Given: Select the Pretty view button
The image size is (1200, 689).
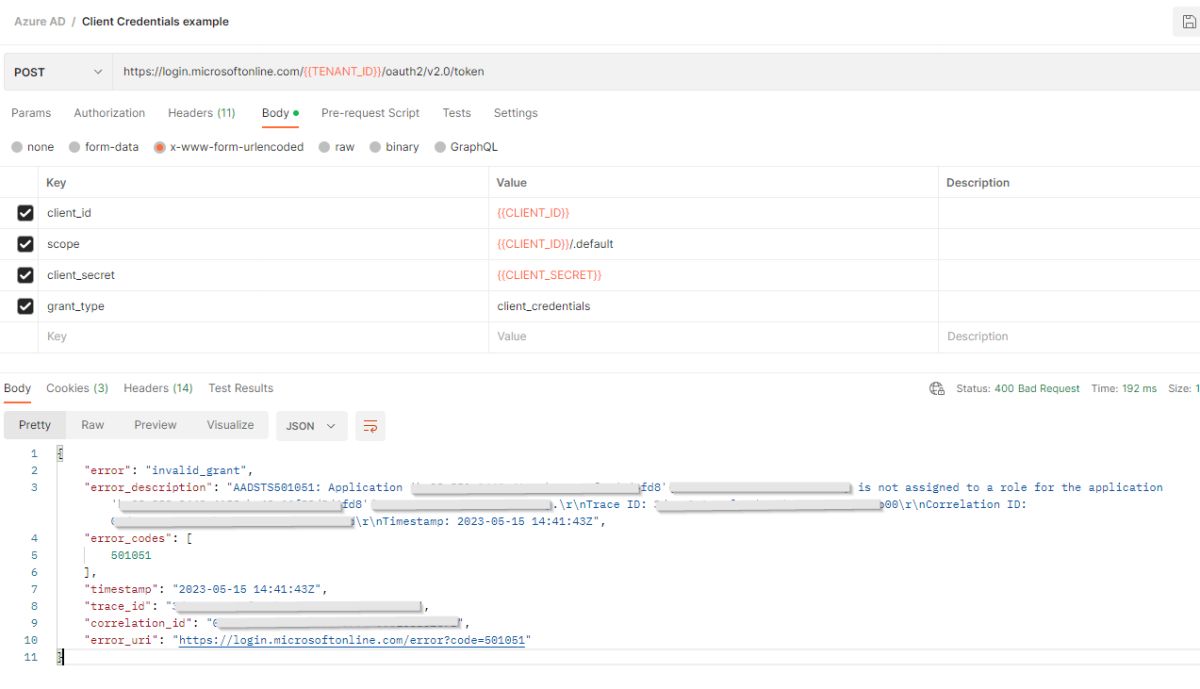Looking at the screenshot, I should click(35, 425).
